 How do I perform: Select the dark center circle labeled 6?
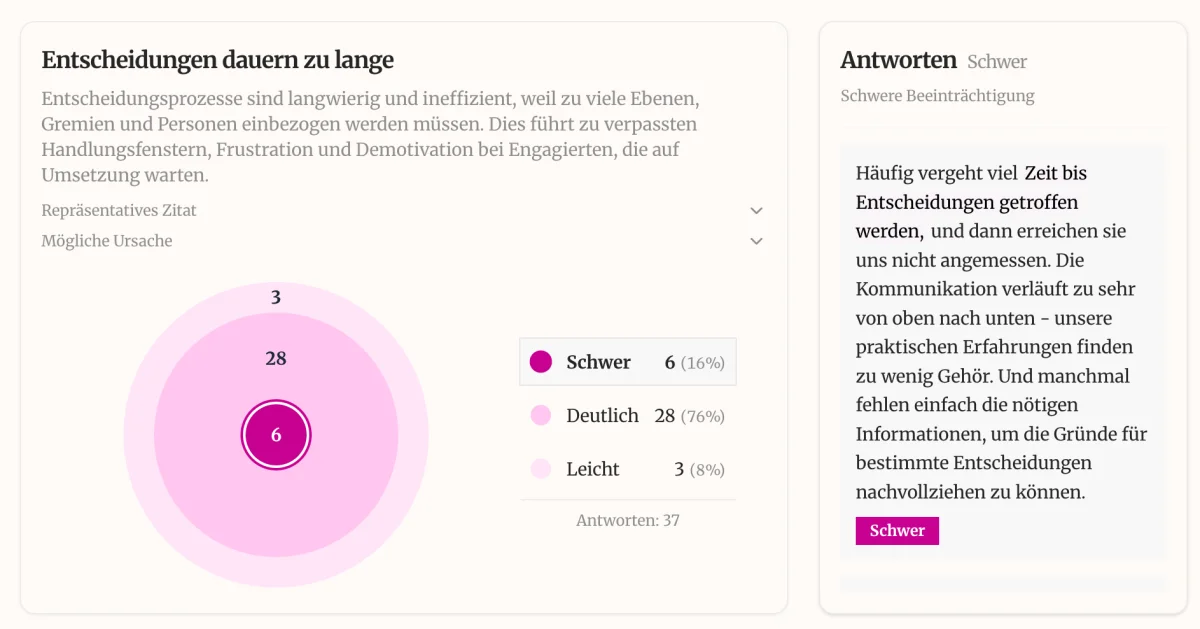click(276, 435)
